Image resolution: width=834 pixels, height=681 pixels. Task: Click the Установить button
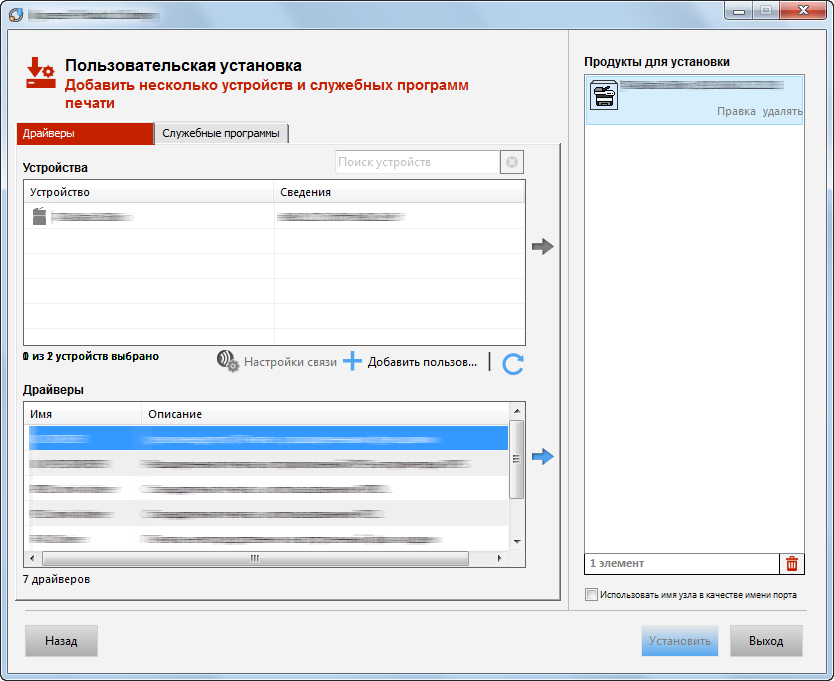click(x=680, y=641)
